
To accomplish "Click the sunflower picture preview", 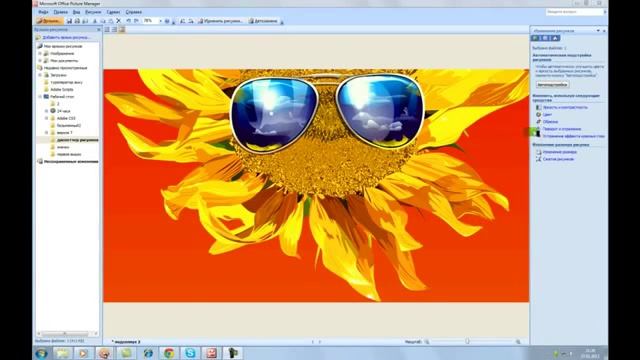I will click(x=316, y=186).
